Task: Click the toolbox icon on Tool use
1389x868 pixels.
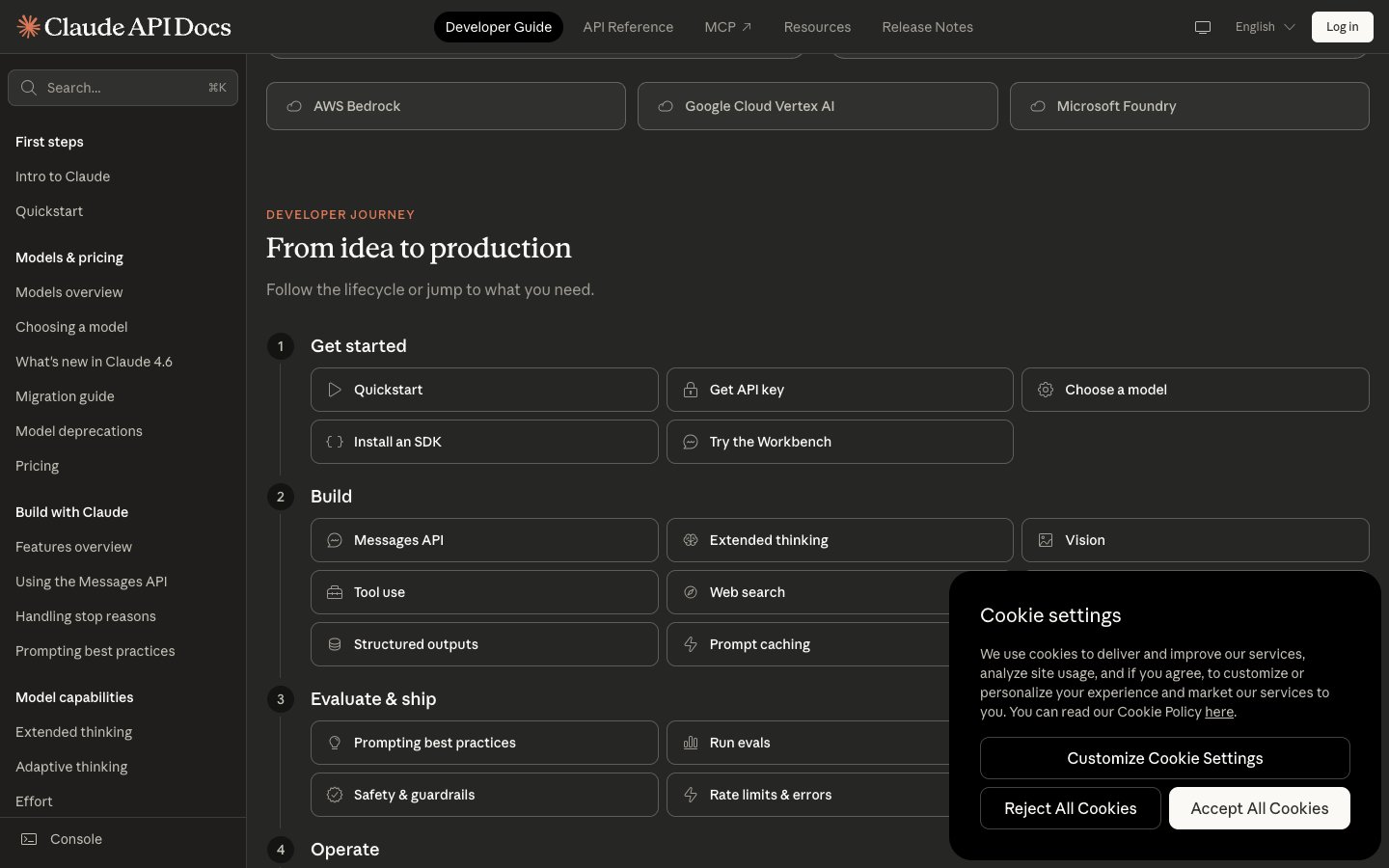Action: coord(335,592)
